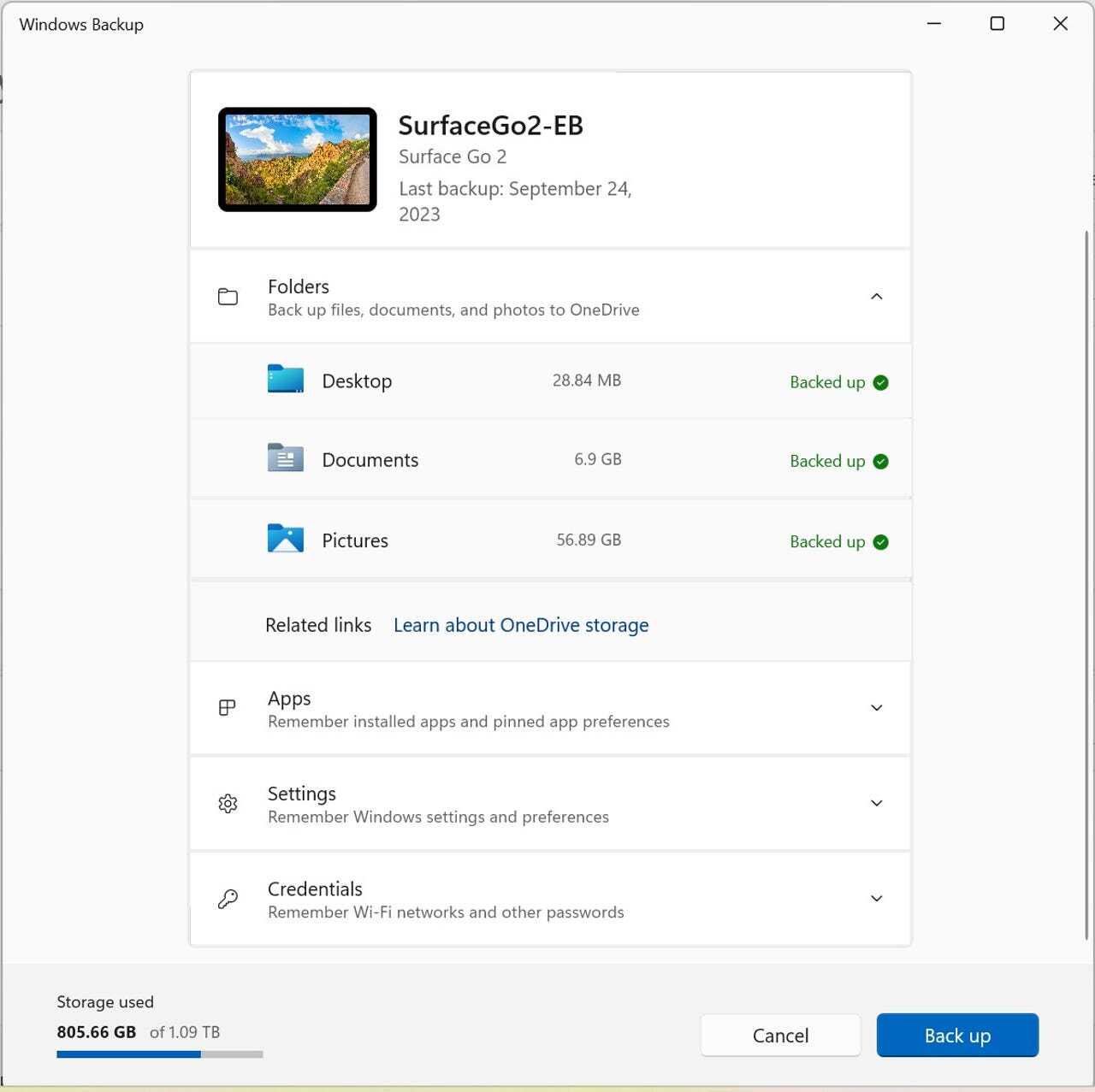Click the Documents folder icon
This screenshot has height=1092, width=1095.
[x=285, y=459]
